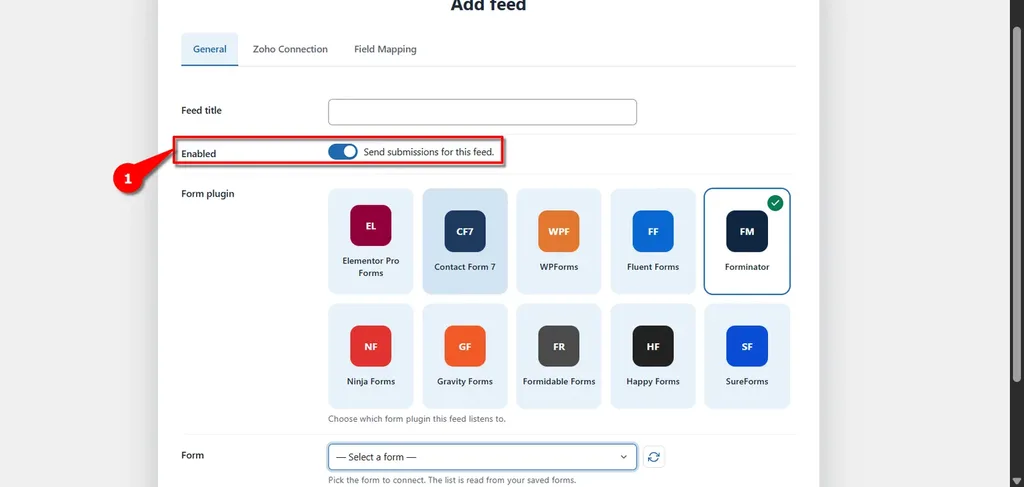The image size is (1024, 487).
Task: Select the Fluent Forms plugin
Action: (653, 242)
